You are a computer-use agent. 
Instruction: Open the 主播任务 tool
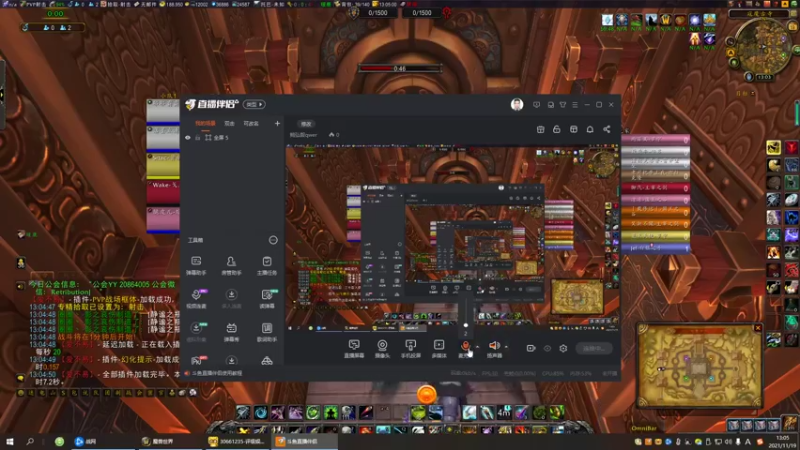click(267, 265)
